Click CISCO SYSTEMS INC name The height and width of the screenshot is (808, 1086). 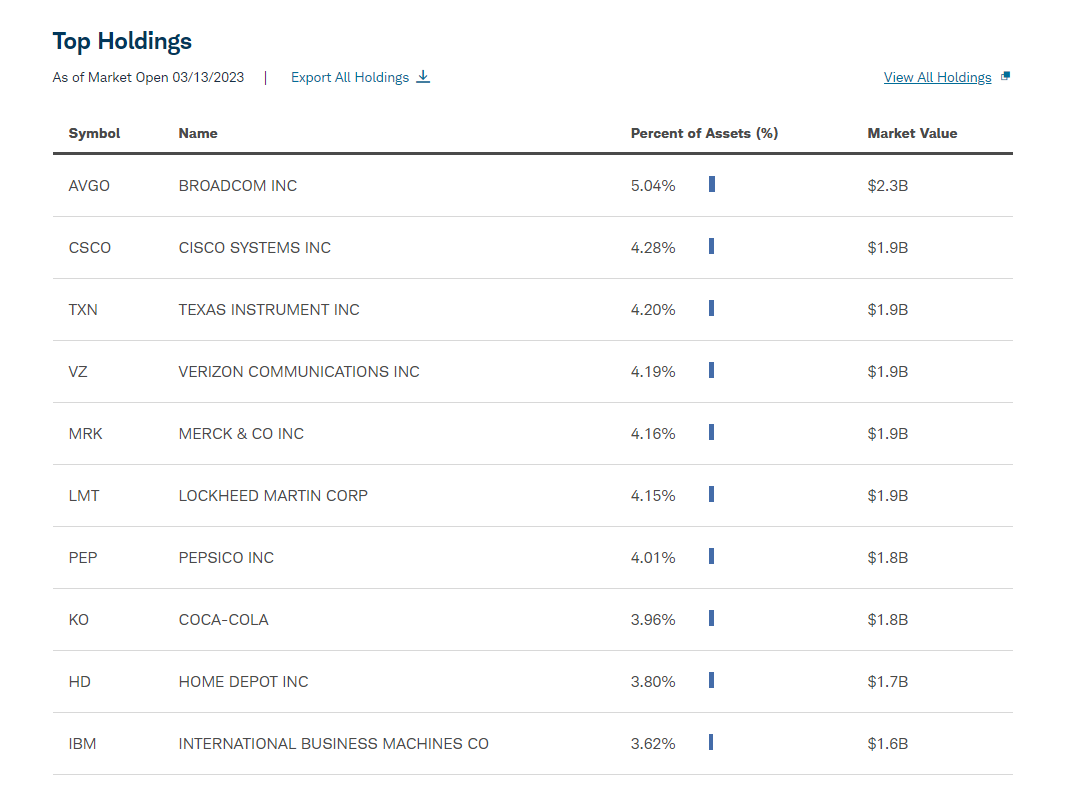tap(255, 248)
